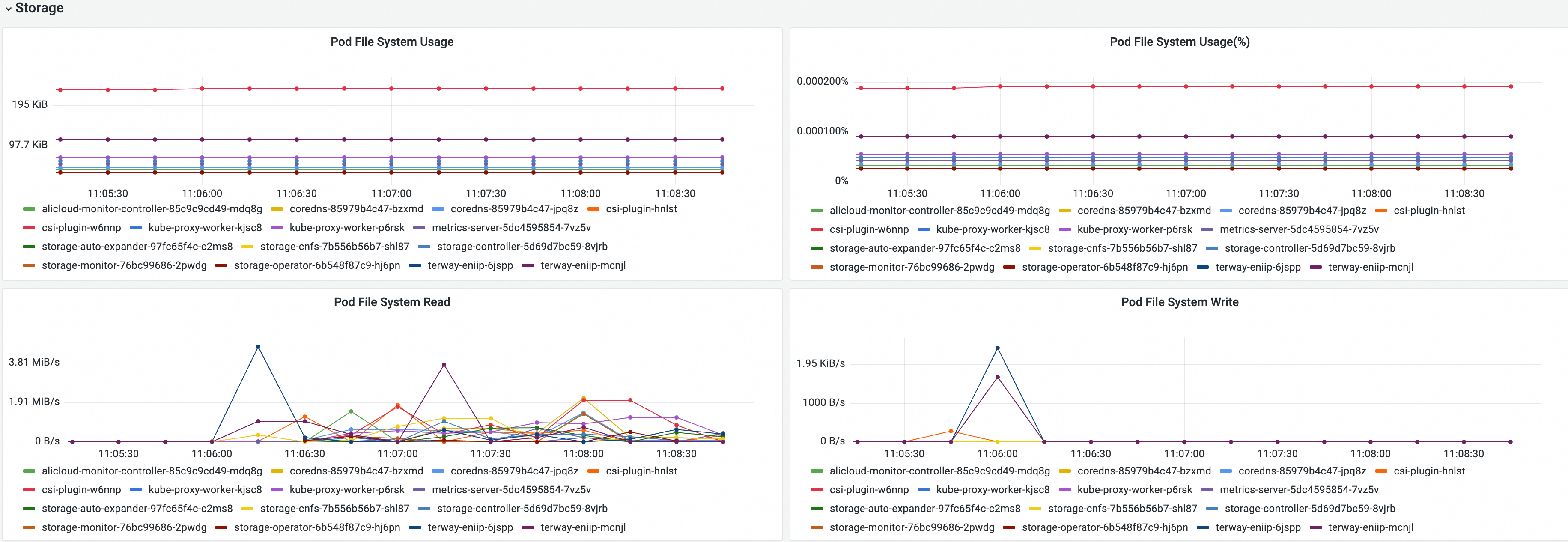
Task: Toggle csi-plugin-hnlst series in Usage(%) legend
Action: click(x=1428, y=211)
